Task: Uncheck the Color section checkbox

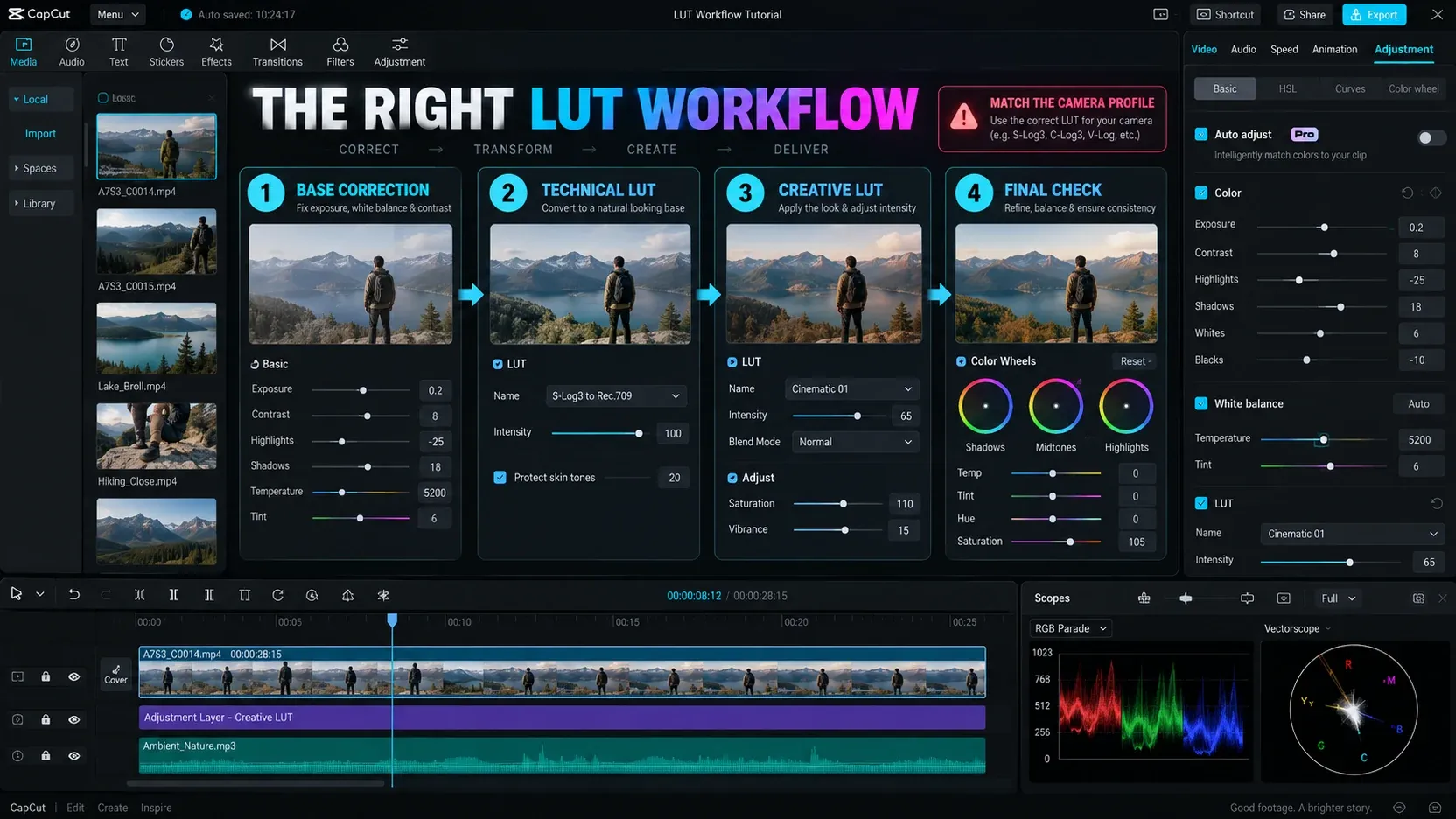Action: [1201, 192]
